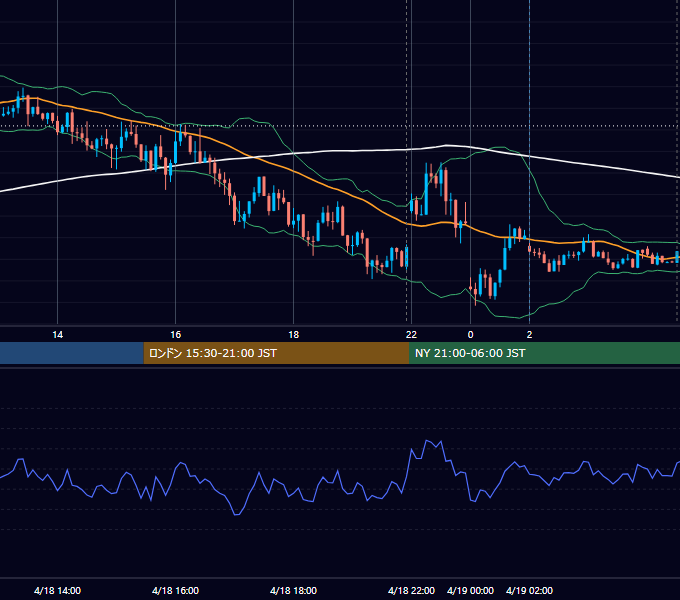Screen dimensions: 680x600
Task: Select the London 15:30-21:00 JST session bar
Action: 276,353
